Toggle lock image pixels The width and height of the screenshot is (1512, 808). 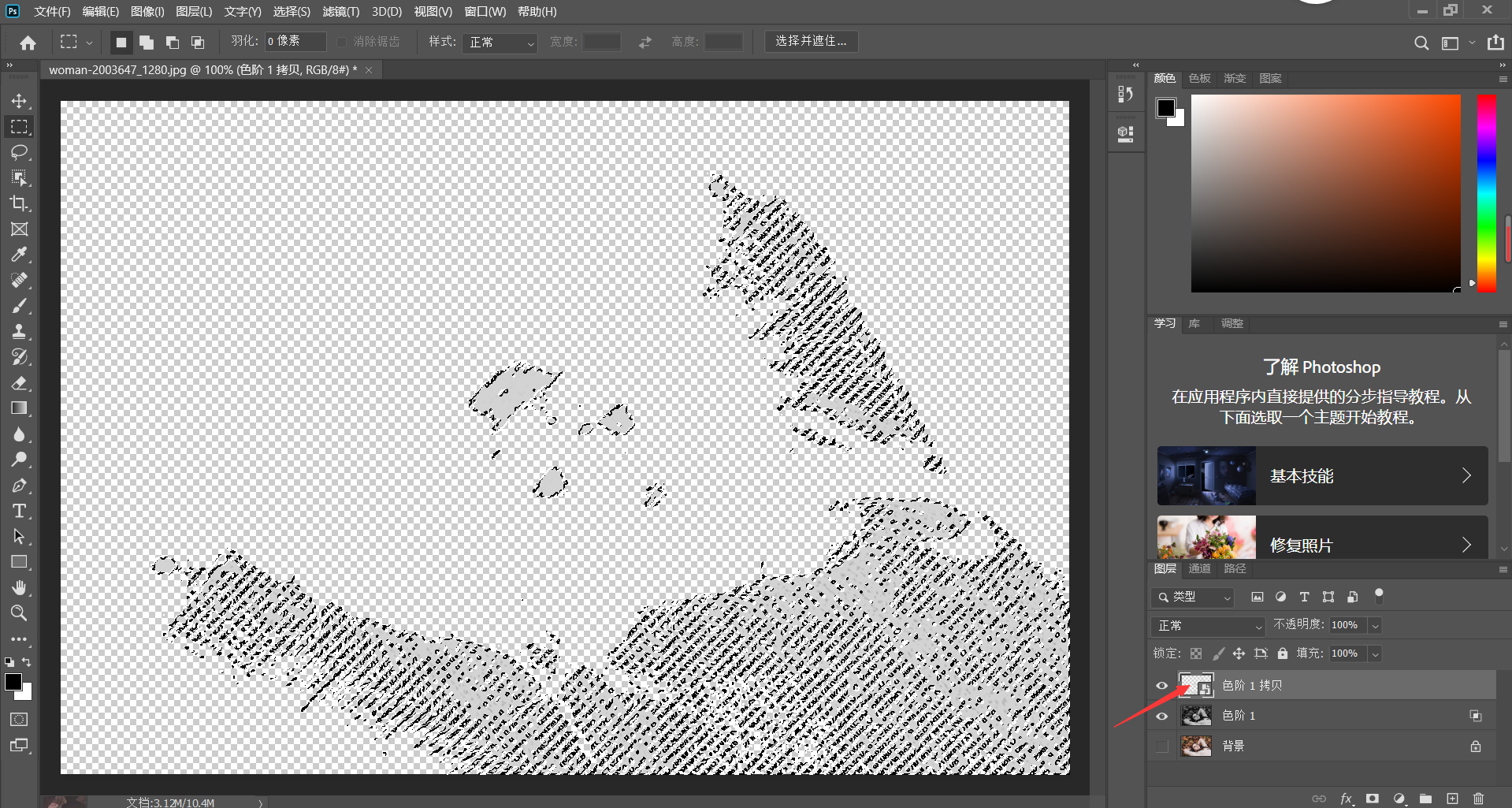tap(1218, 653)
